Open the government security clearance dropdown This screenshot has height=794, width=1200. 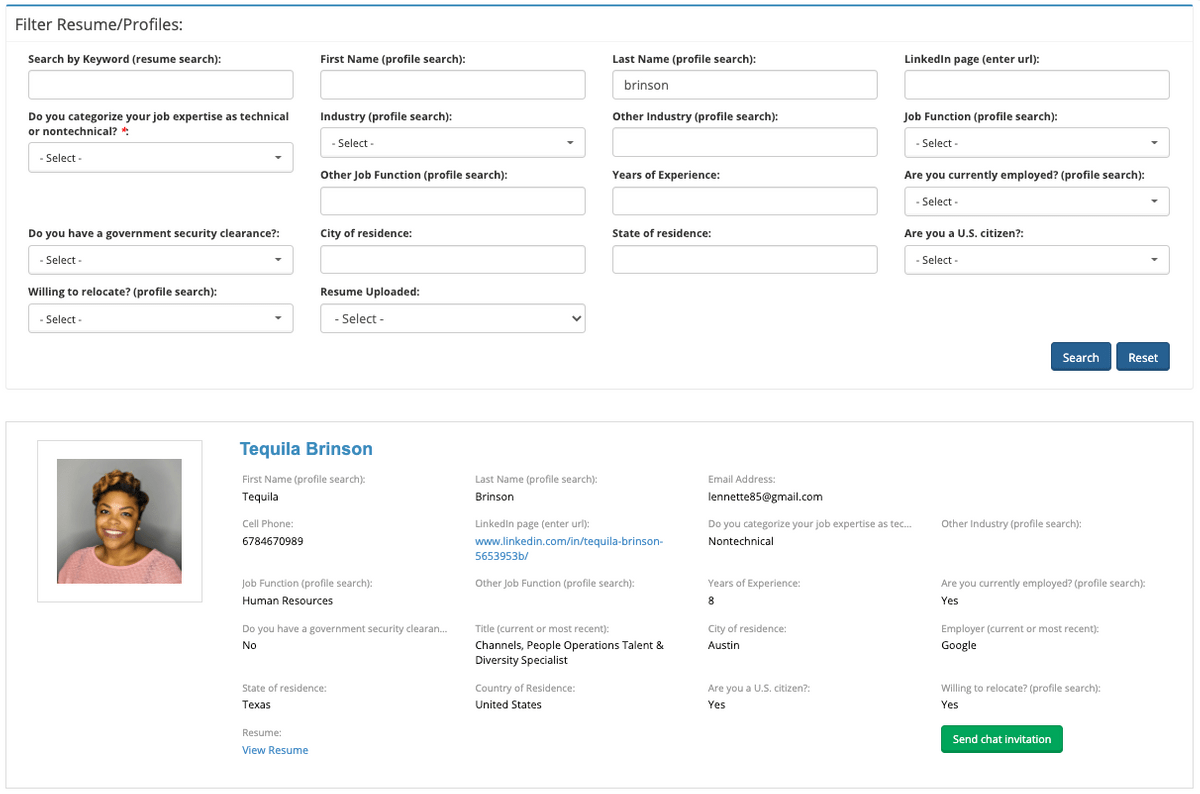click(x=160, y=260)
